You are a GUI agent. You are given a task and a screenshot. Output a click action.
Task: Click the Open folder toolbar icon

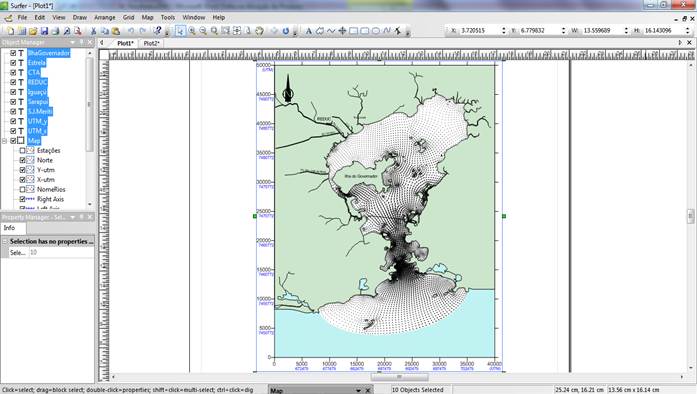coord(33,31)
